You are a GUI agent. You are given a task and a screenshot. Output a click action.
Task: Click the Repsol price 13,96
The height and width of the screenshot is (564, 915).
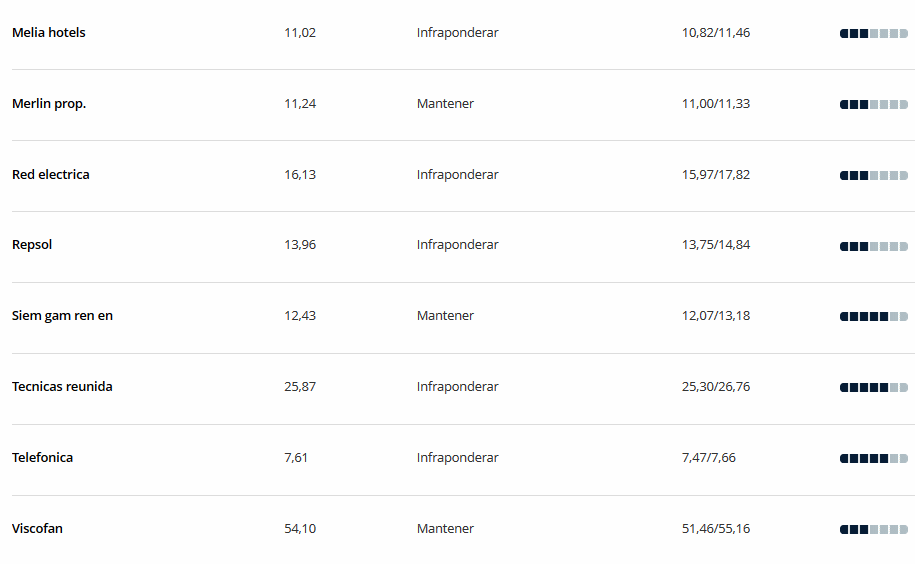(x=300, y=245)
